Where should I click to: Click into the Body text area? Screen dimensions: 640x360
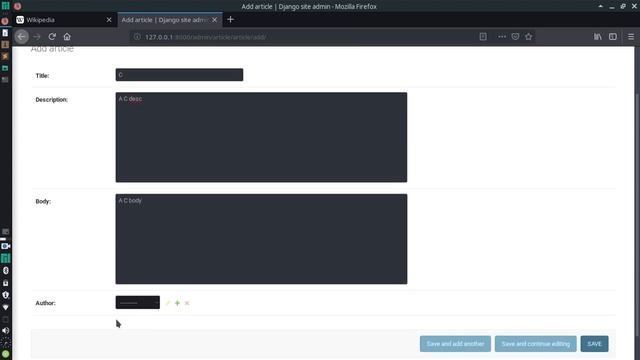(x=261, y=239)
